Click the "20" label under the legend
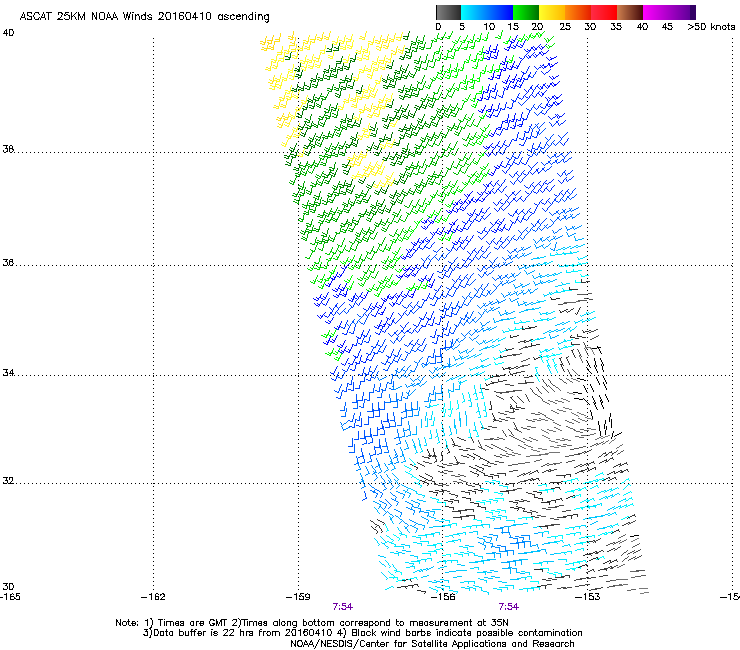Image resolution: width=740 pixels, height=650 pixels. [x=538, y=27]
